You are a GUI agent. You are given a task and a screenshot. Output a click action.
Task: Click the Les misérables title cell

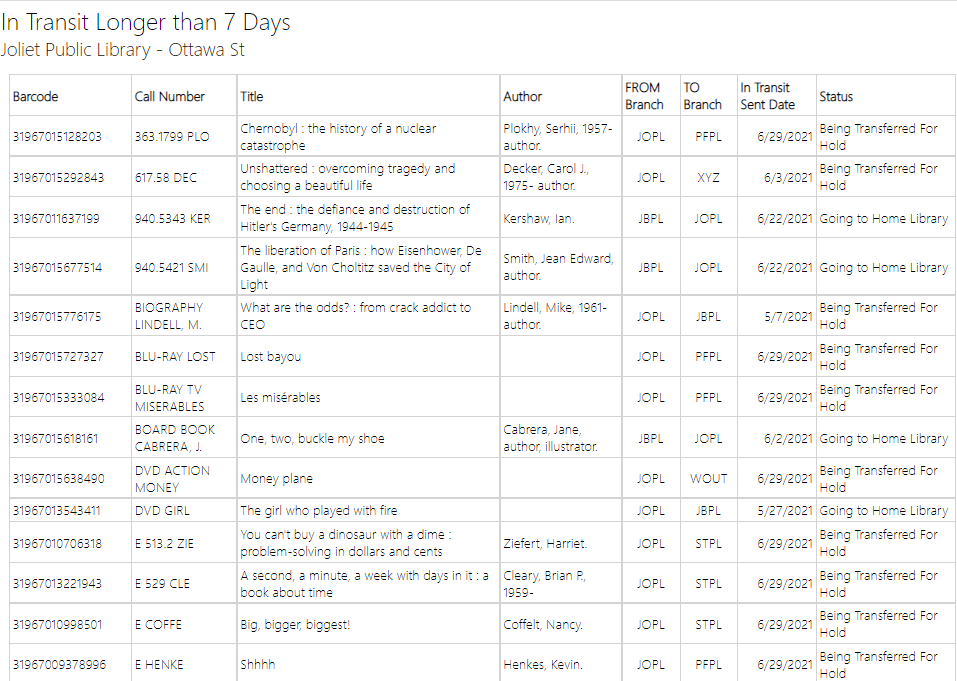click(280, 398)
